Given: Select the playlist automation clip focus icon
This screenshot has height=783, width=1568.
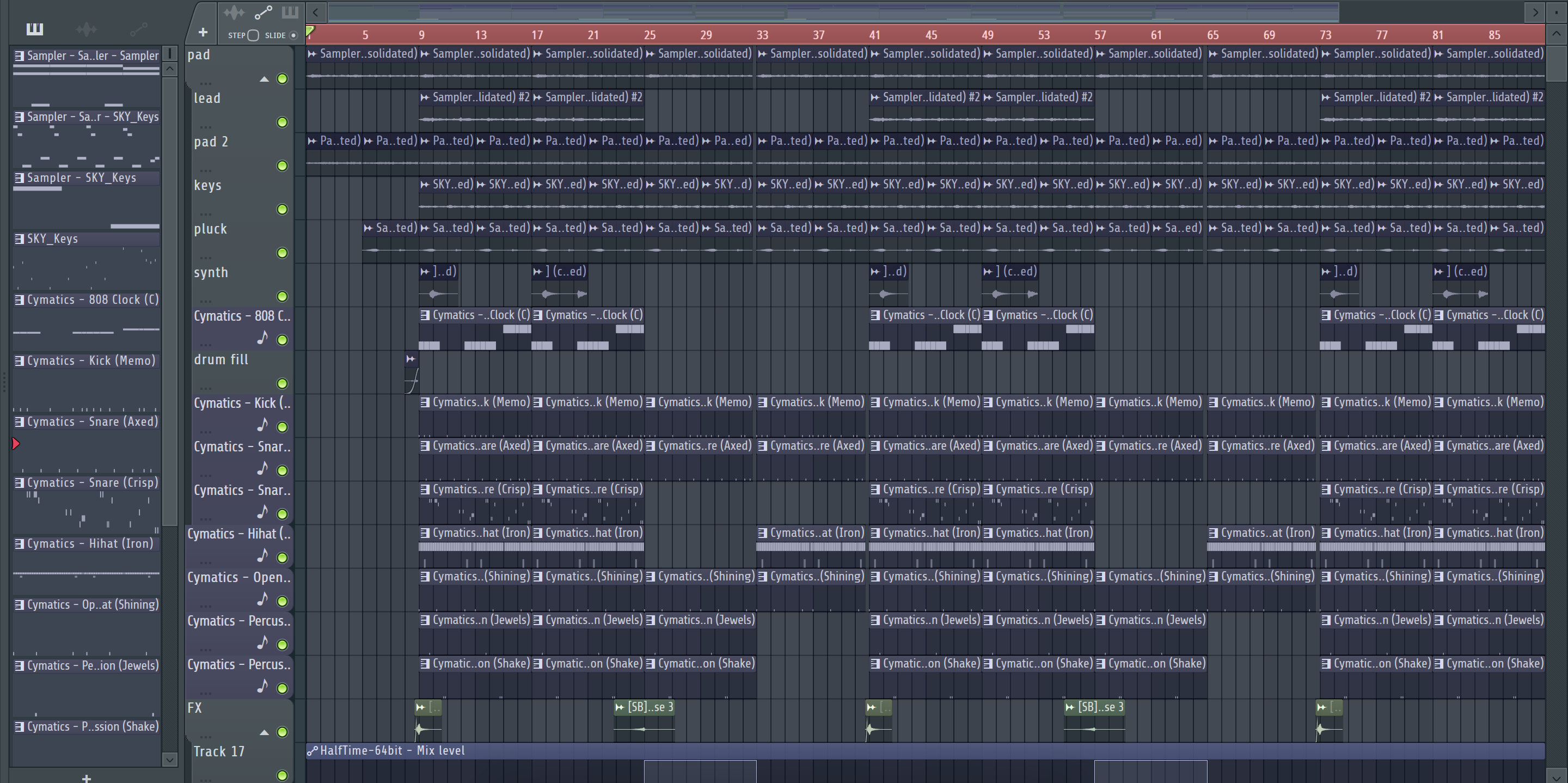Looking at the screenshot, I should 263,12.
